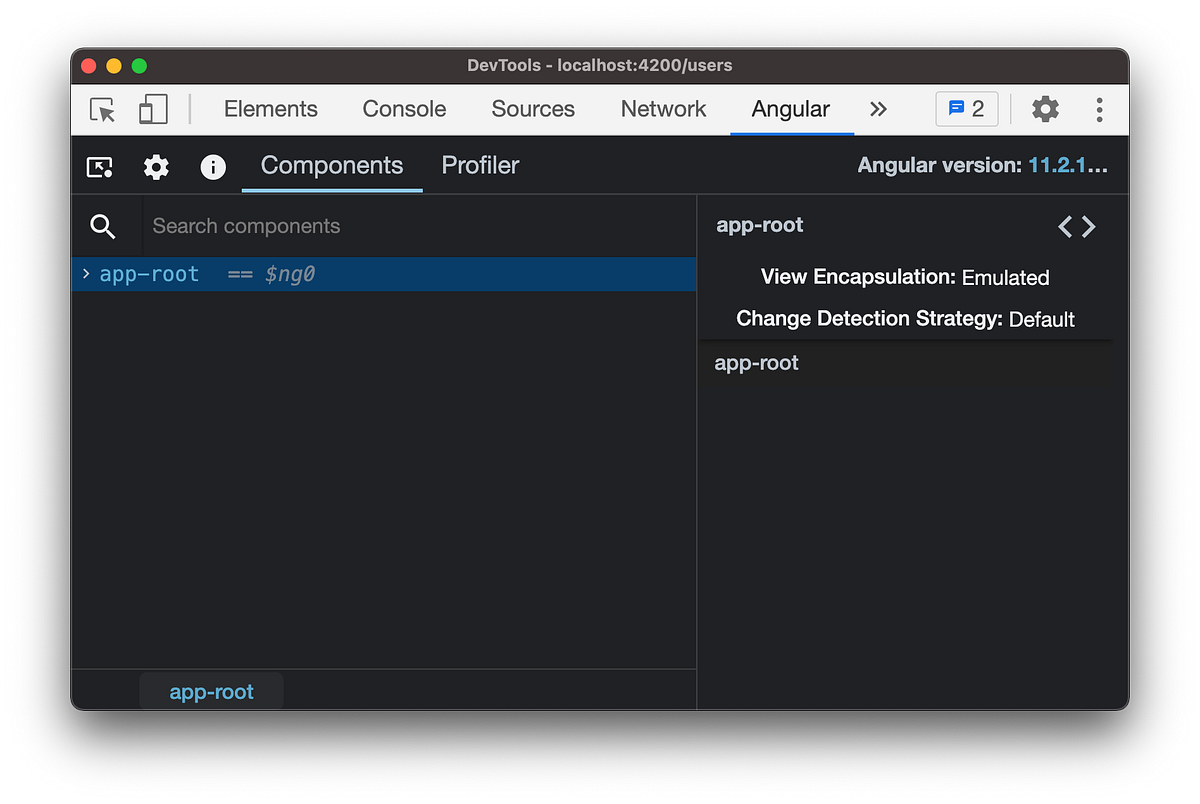Screen dimensions: 1200x804
Task: Open app-root source with the code brackets icon
Action: [x=1077, y=226]
